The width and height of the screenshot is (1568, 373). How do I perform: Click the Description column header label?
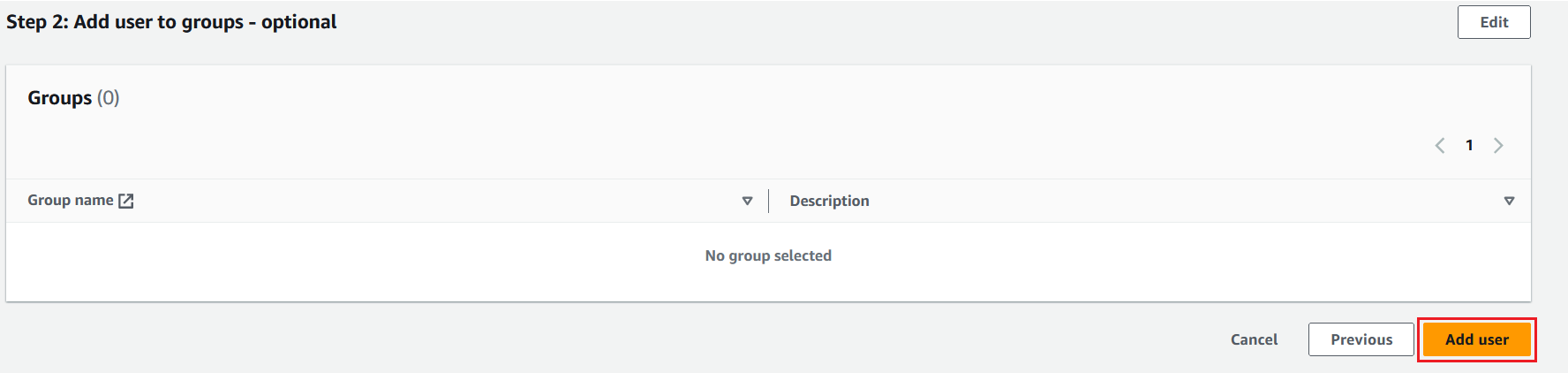[x=829, y=202]
